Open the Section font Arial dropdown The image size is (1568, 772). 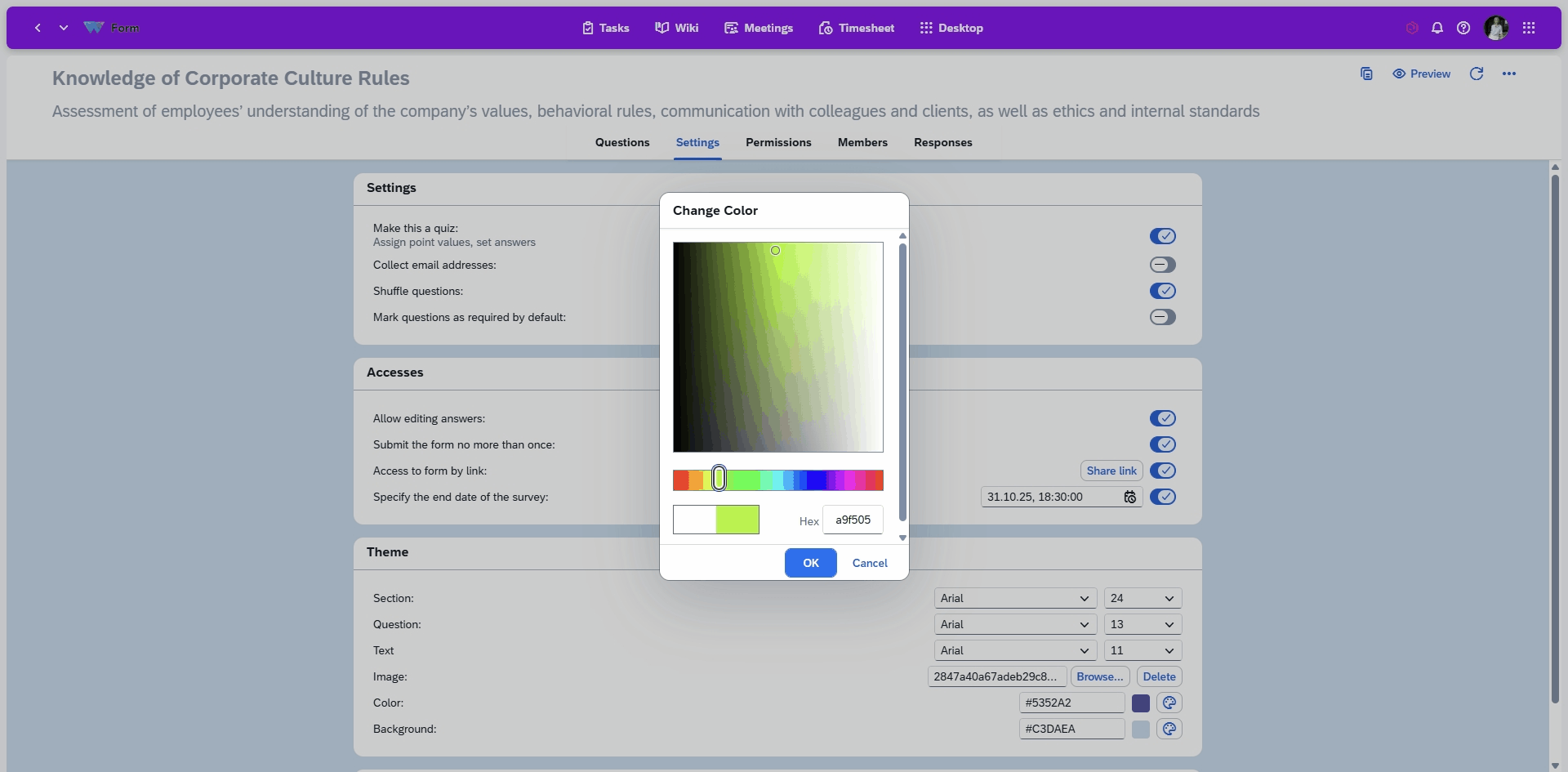click(1014, 598)
